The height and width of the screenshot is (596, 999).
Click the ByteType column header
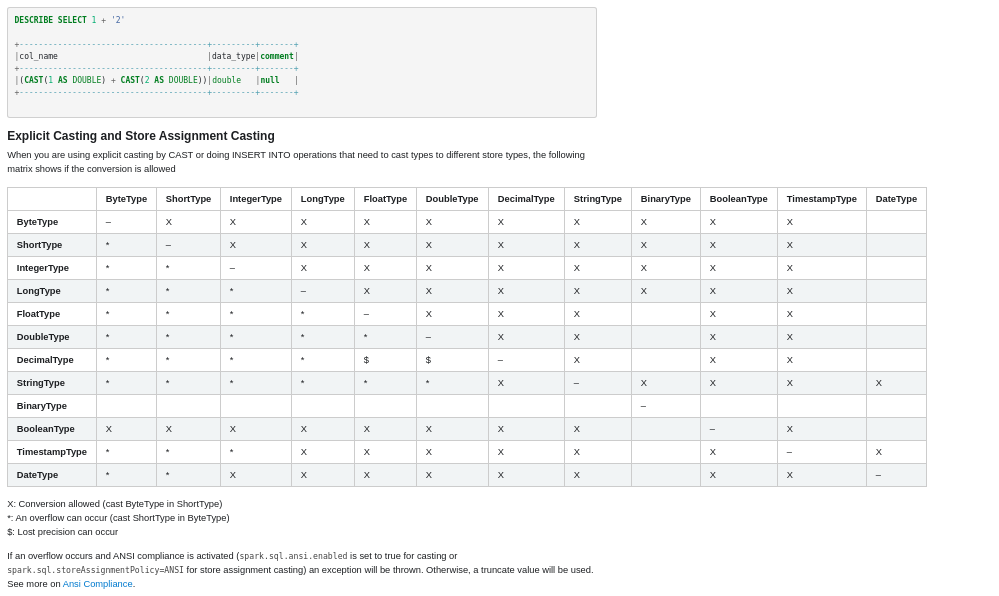pos(126,199)
